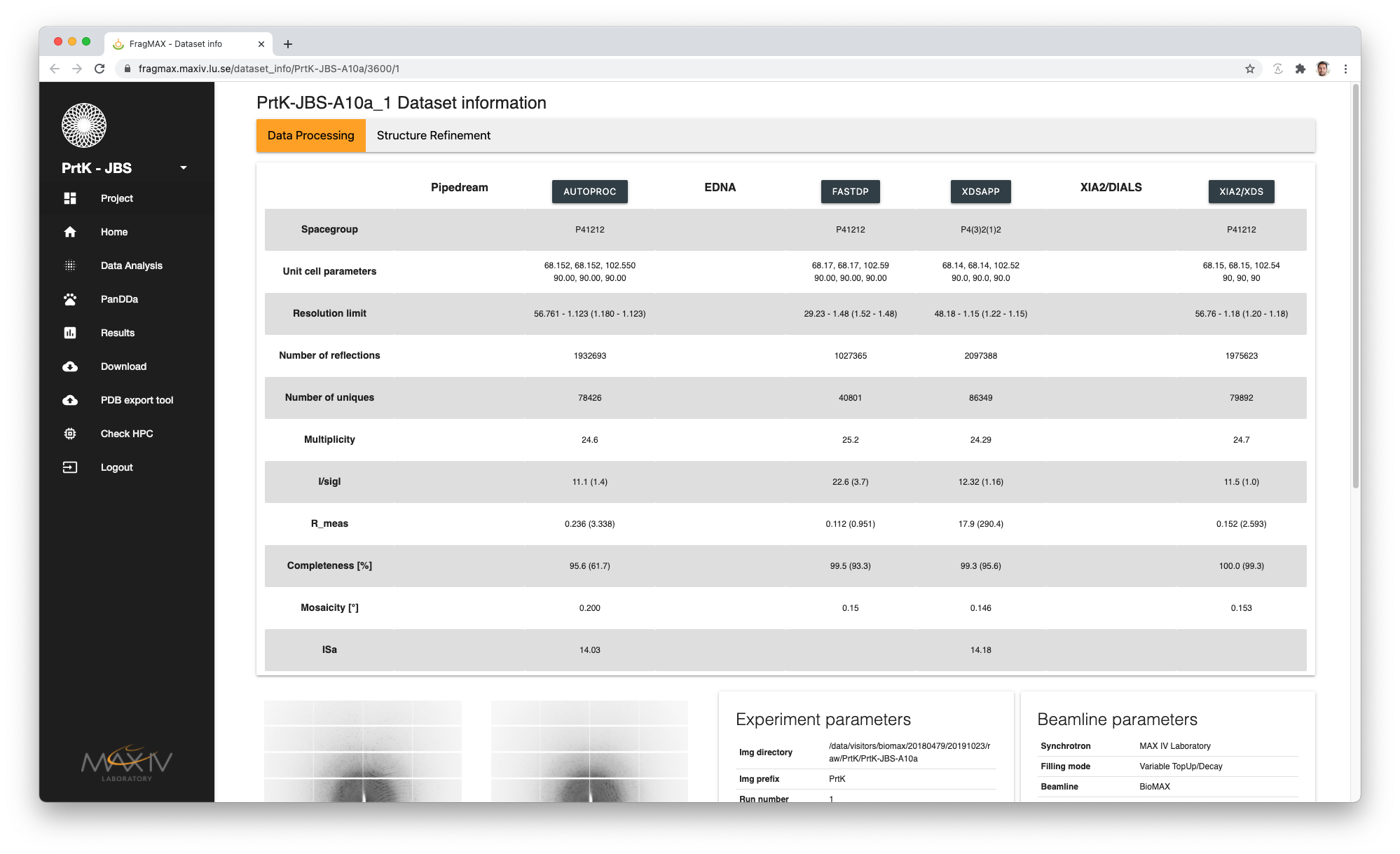Click the Home house icon

pos(70,232)
